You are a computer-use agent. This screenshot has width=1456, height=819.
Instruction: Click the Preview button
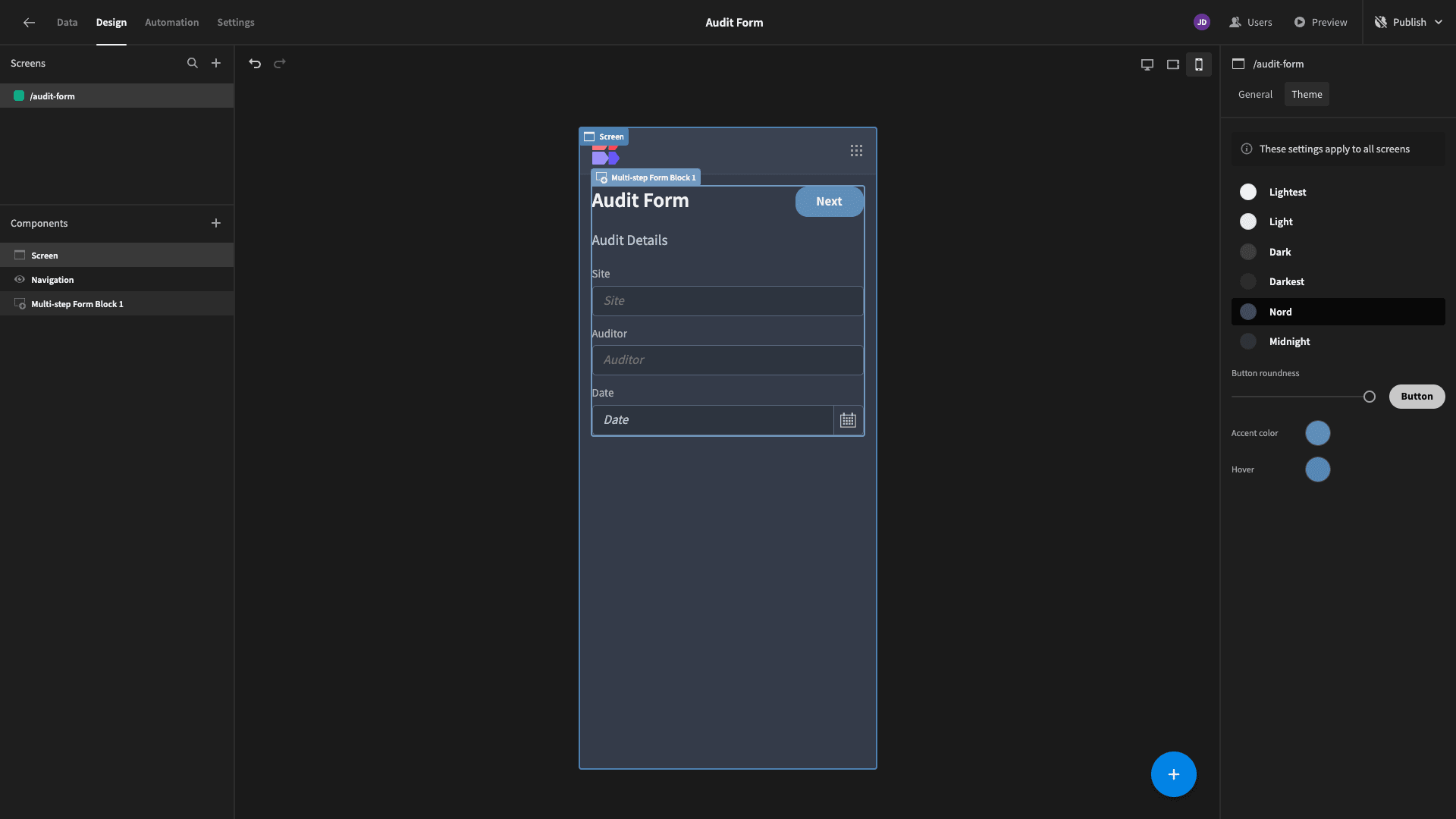(1320, 23)
